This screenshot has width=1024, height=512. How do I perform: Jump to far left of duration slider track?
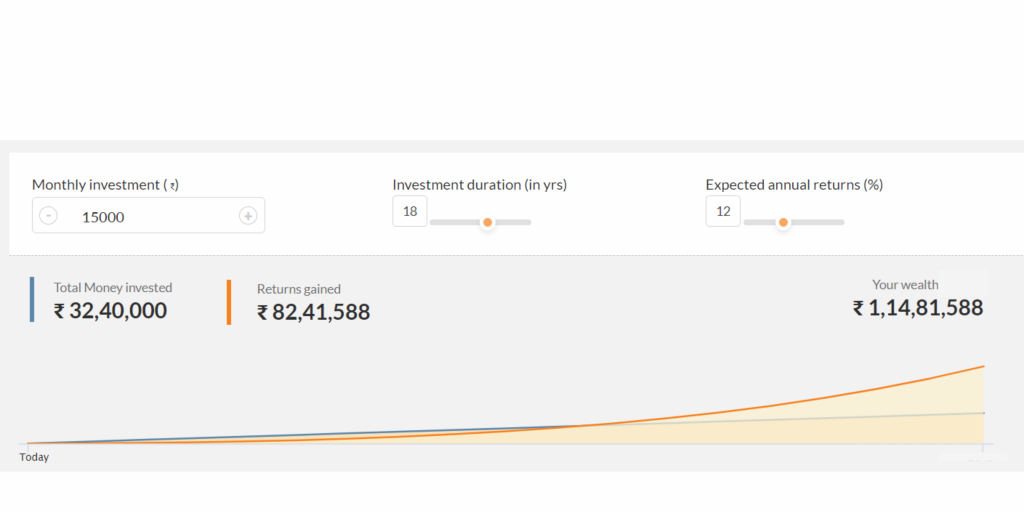click(x=433, y=223)
